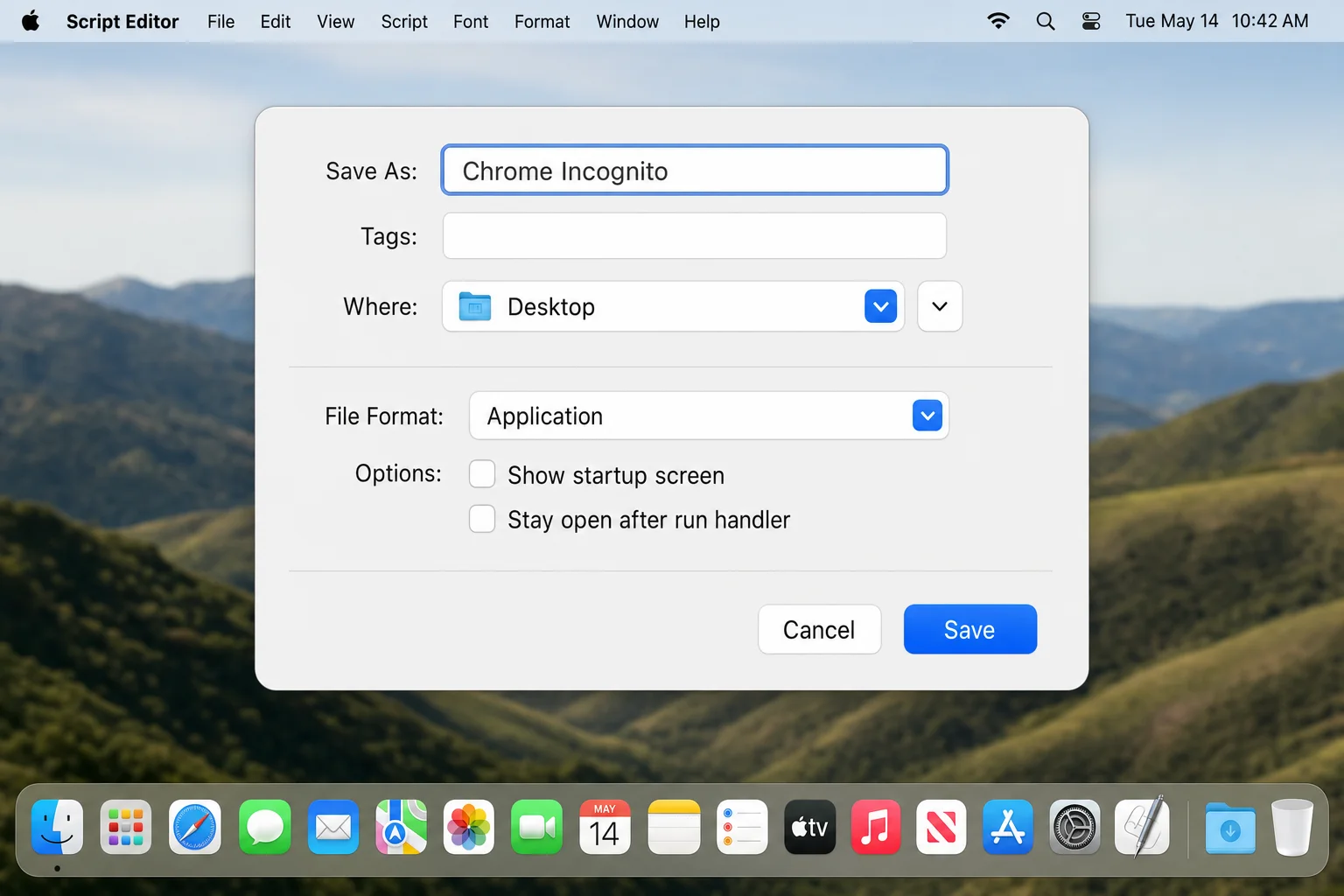
Task: Open the Help menu
Action: [702, 21]
